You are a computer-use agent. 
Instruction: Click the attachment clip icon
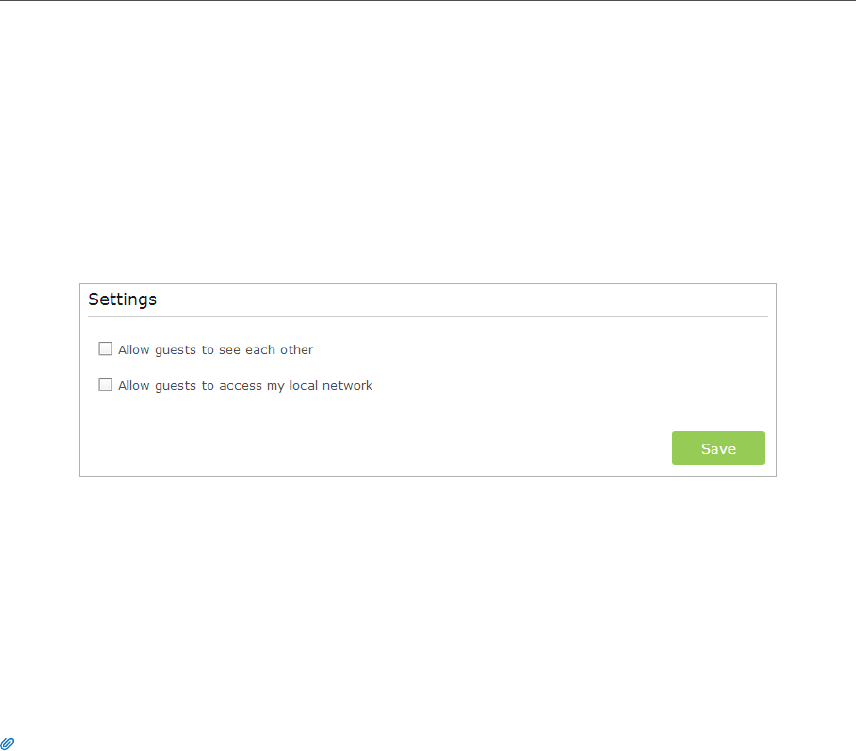(7, 743)
